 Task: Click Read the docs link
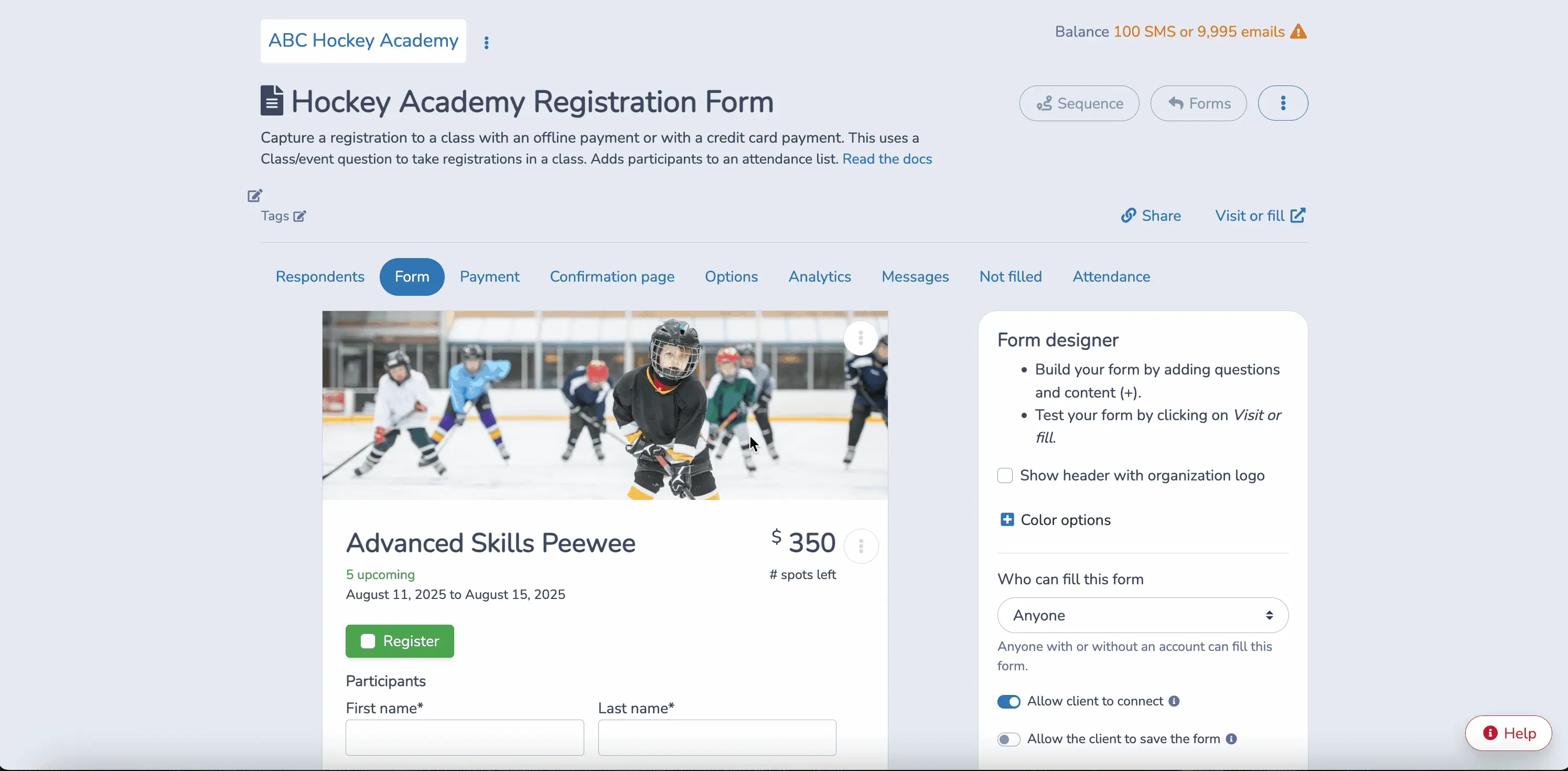click(x=887, y=159)
